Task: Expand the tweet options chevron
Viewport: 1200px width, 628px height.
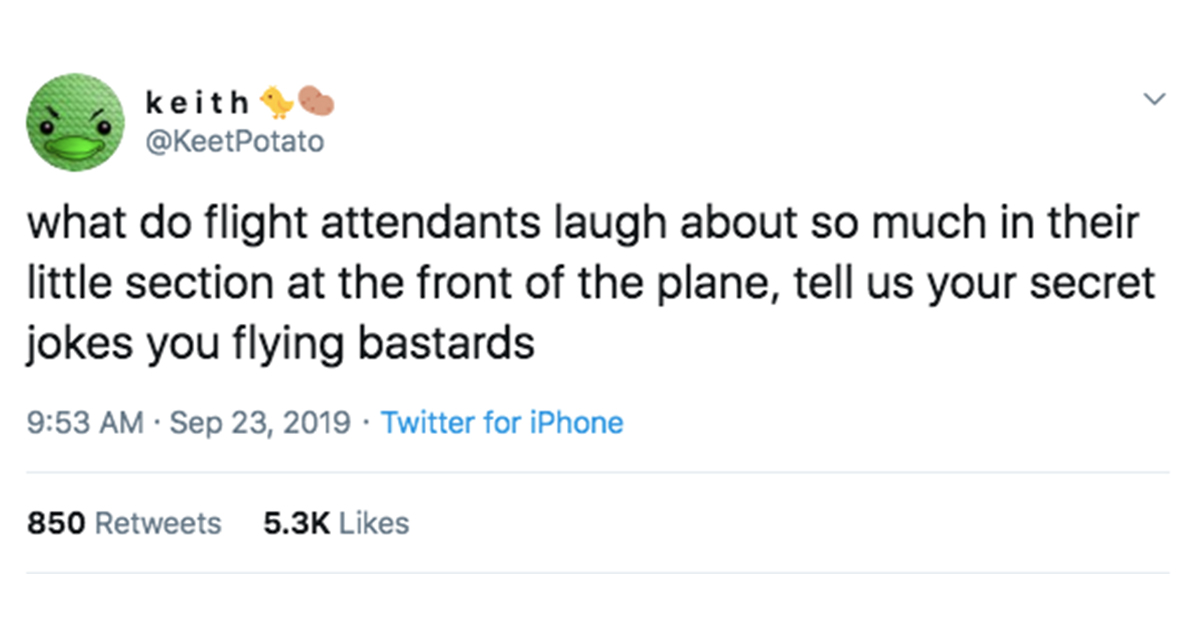Action: [1155, 99]
